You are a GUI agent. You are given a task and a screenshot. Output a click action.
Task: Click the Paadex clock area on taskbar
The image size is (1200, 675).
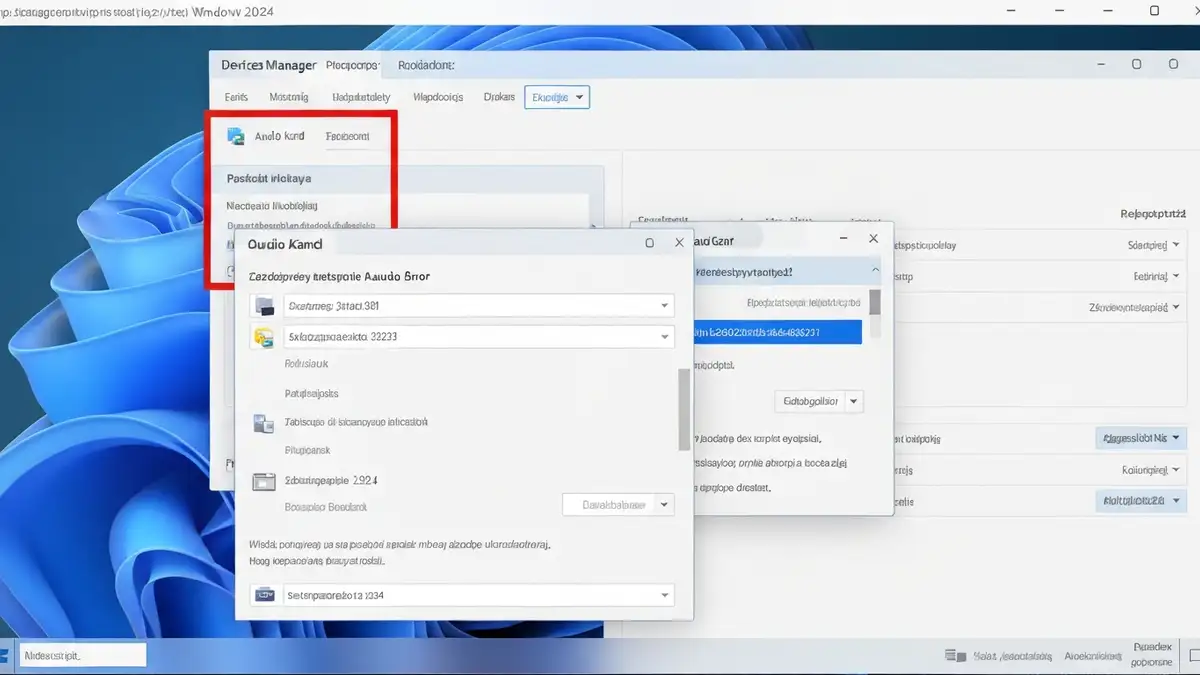1151,655
